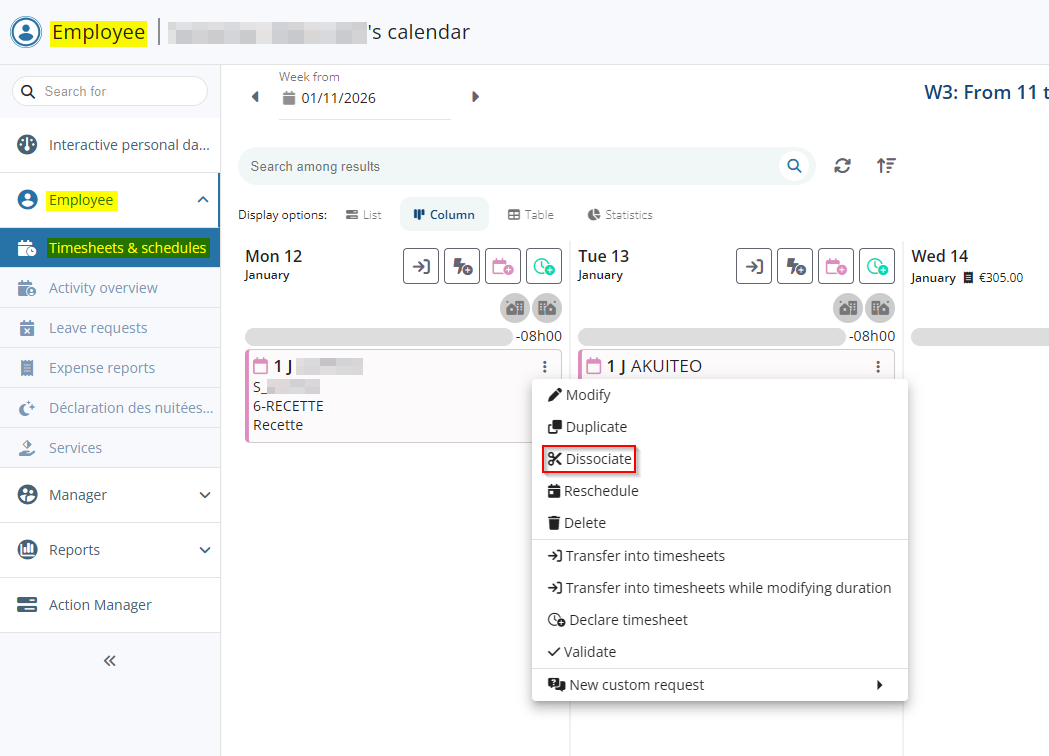Switch display to List view

(364, 215)
